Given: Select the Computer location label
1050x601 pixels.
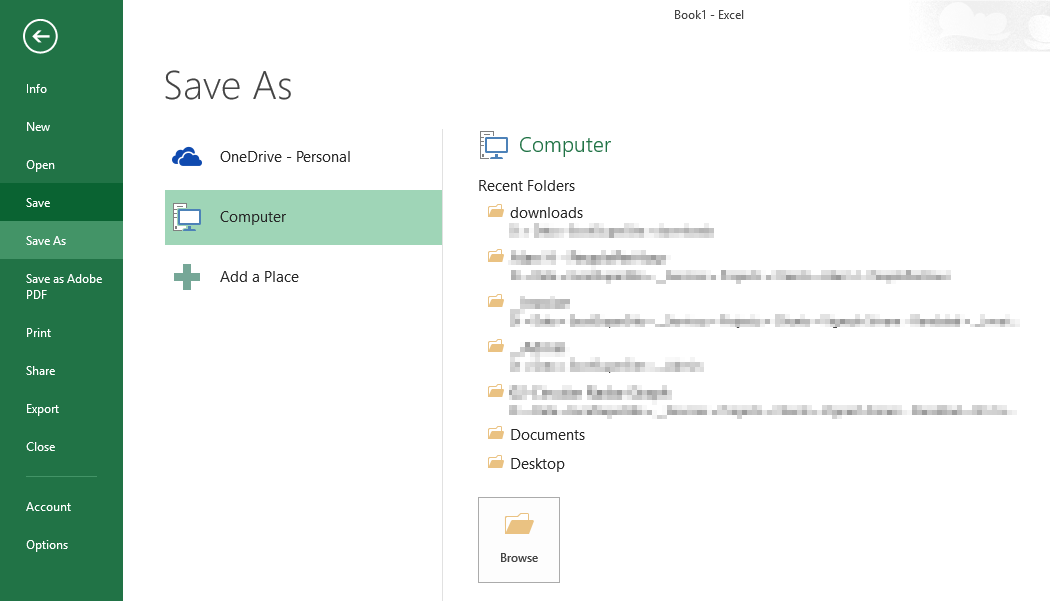Looking at the screenshot, I should tap(253, 217).
